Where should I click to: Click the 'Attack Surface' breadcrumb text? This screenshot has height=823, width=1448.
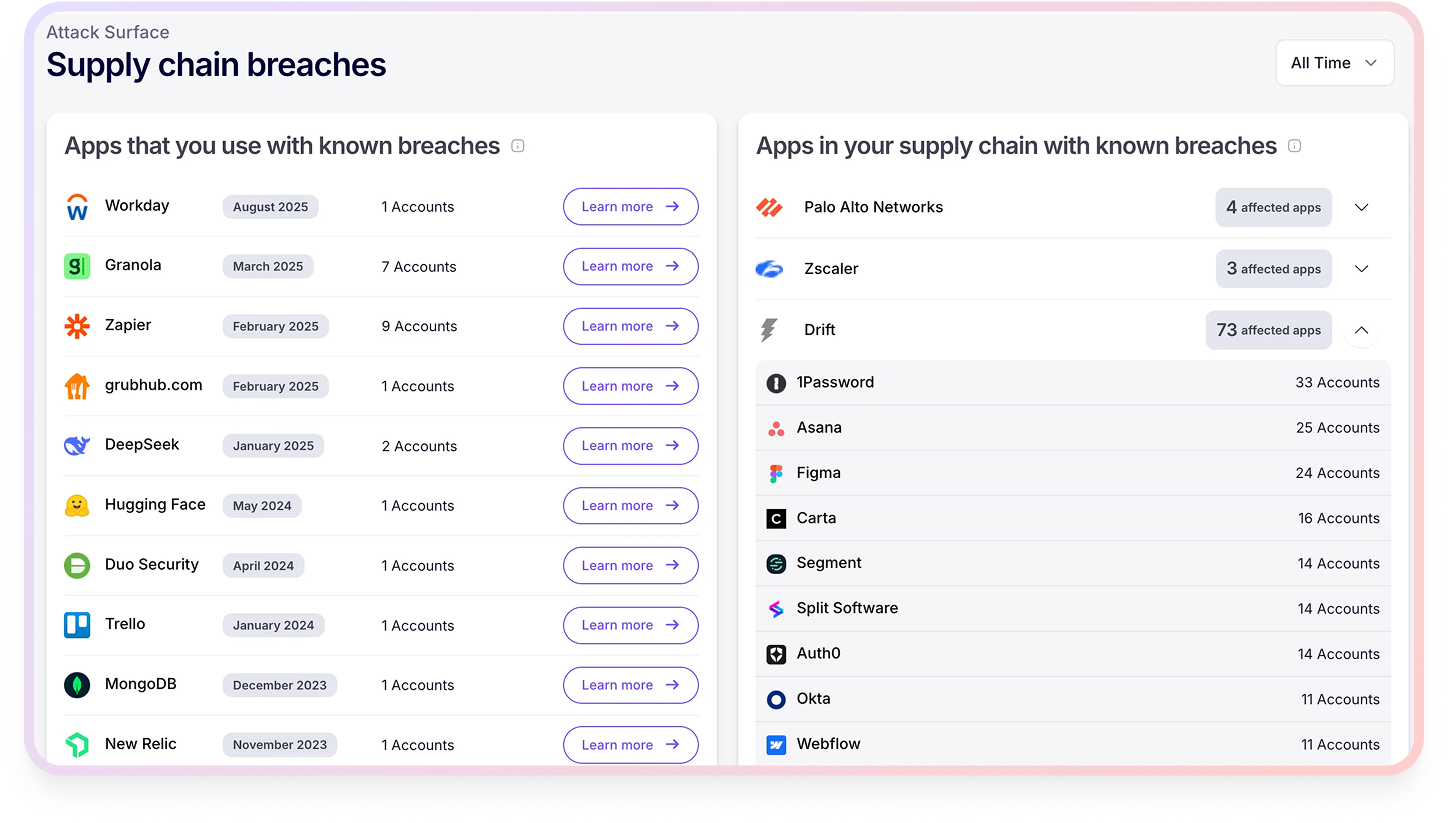[108, 33]
